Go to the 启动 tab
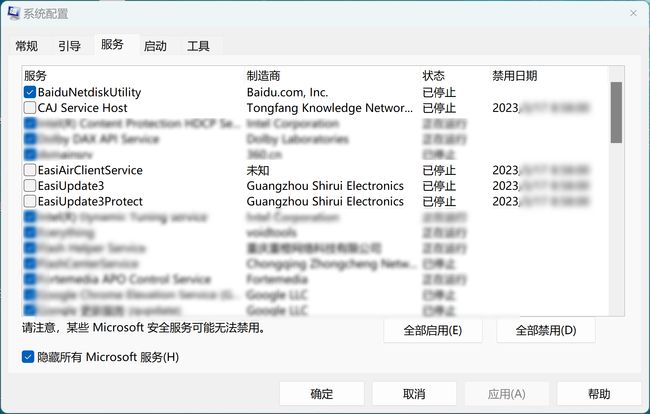 coord(155,46)
